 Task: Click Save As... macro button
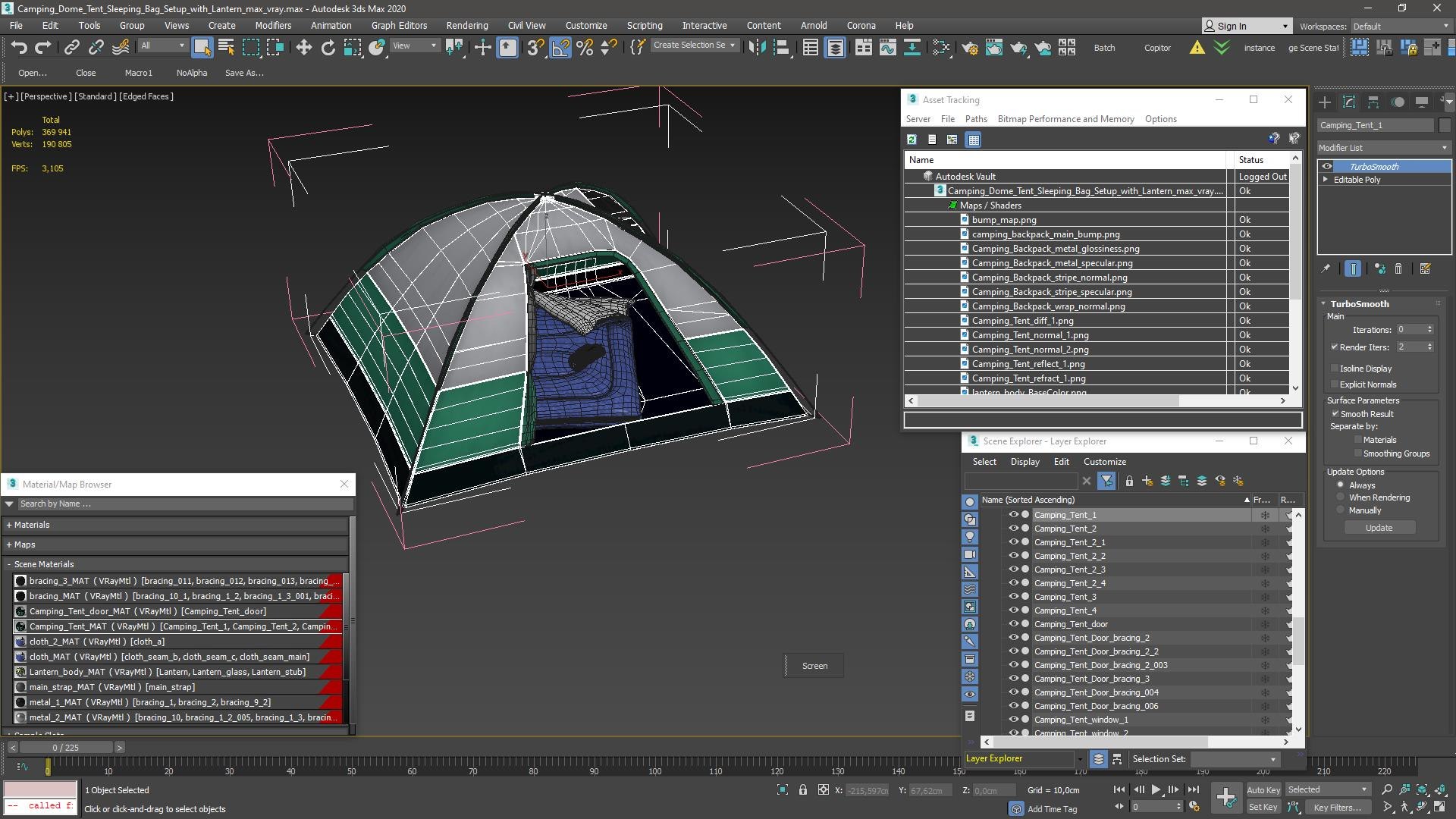click(244, 74)
